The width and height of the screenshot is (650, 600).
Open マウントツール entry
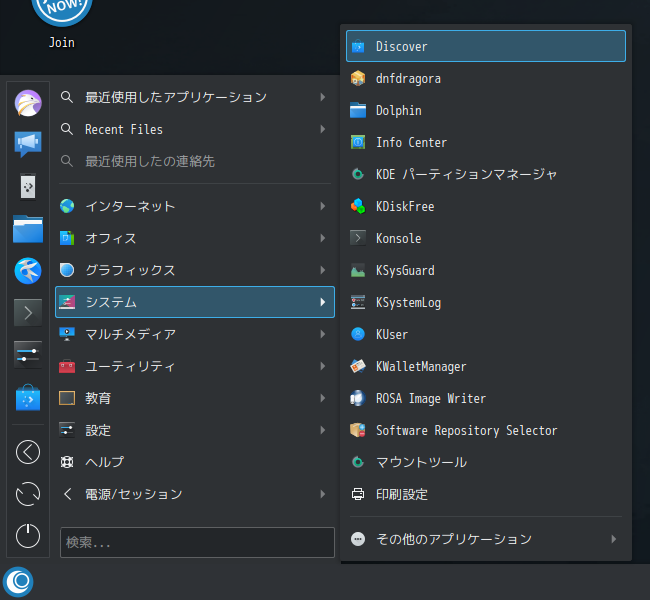(x=486, y=462)
